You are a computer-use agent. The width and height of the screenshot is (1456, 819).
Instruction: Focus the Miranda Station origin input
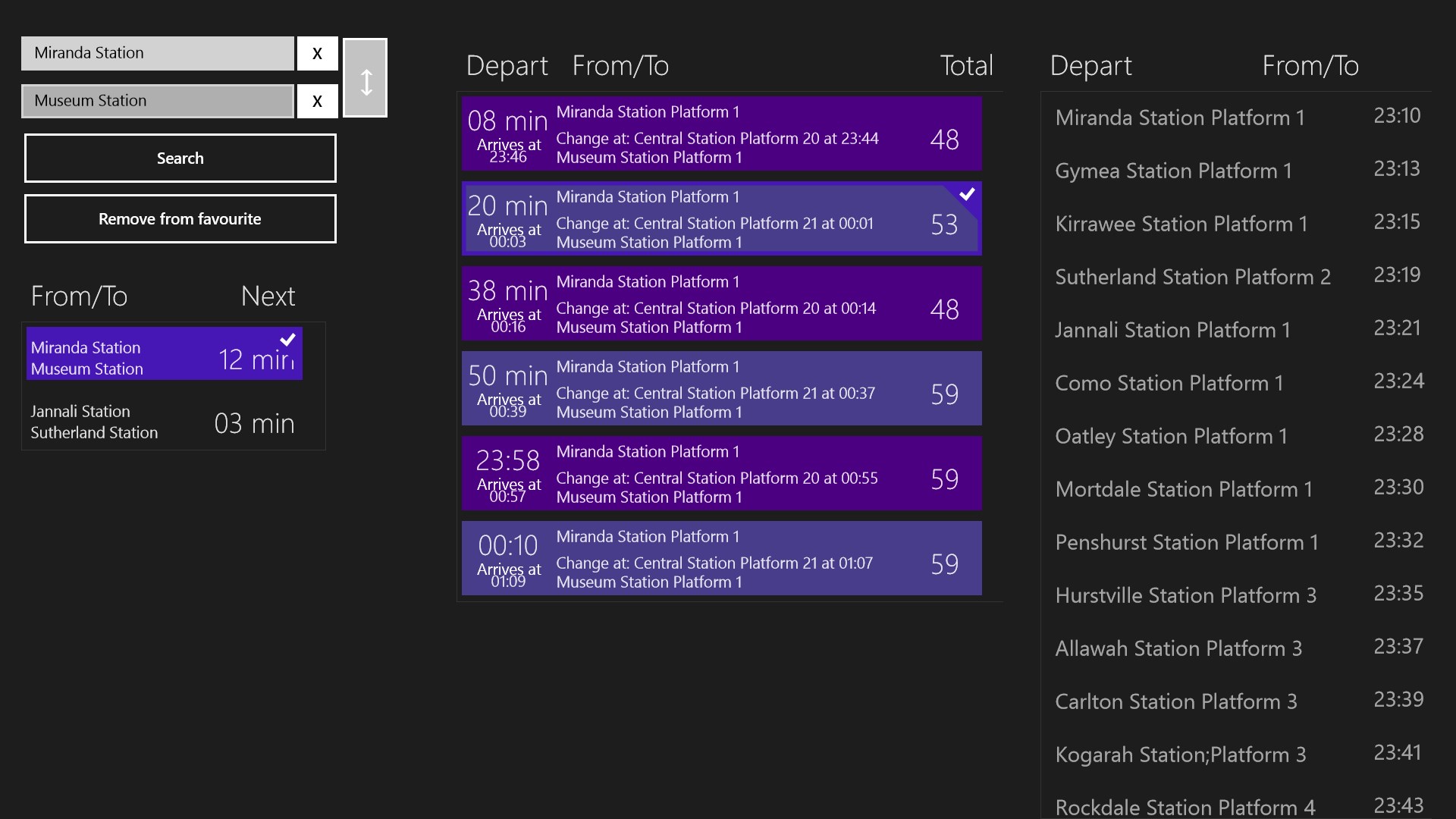157,53
